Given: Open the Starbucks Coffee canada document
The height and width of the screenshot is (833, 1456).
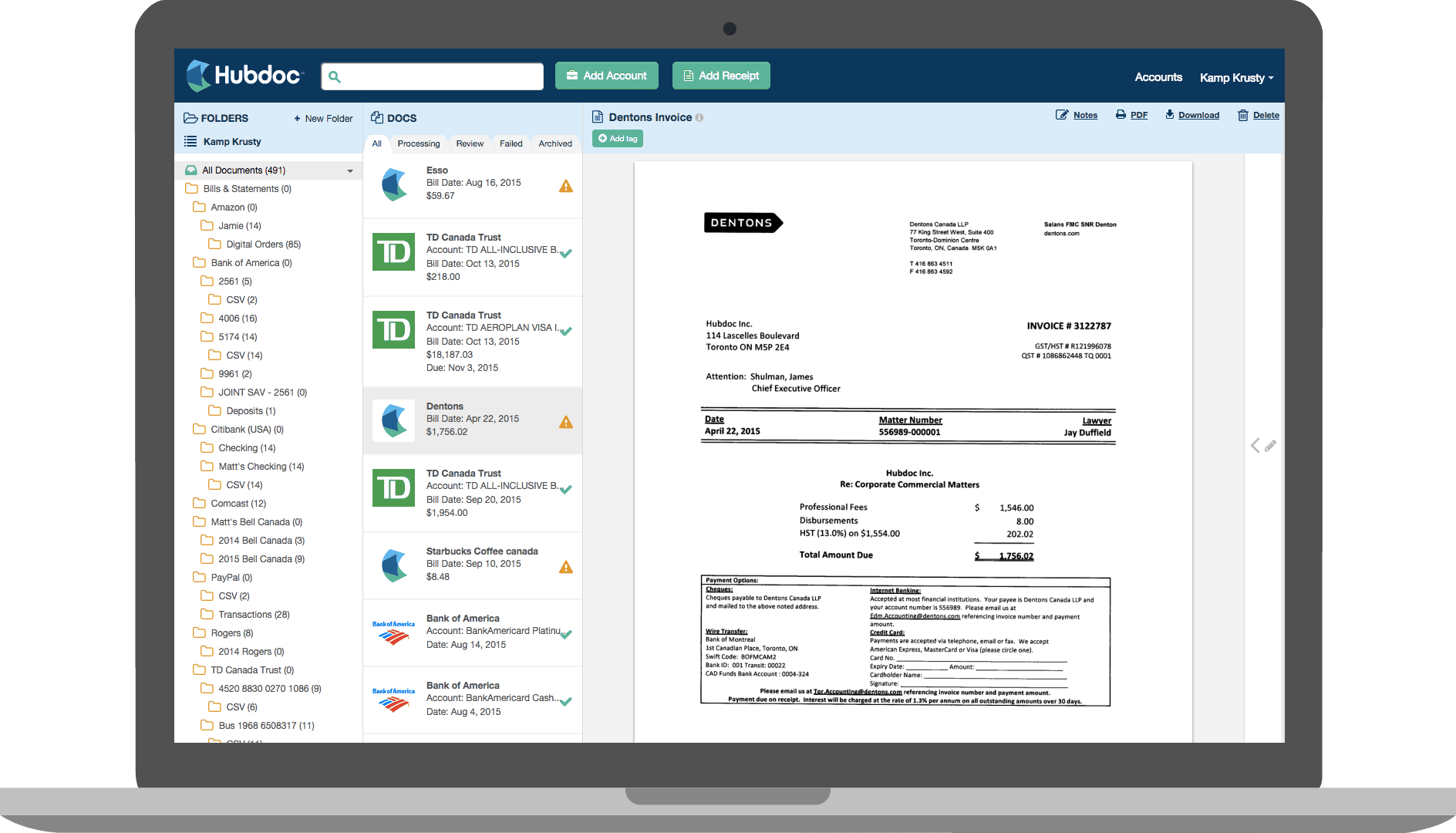Looking at the screenshot, I should (x=473, y=565).
